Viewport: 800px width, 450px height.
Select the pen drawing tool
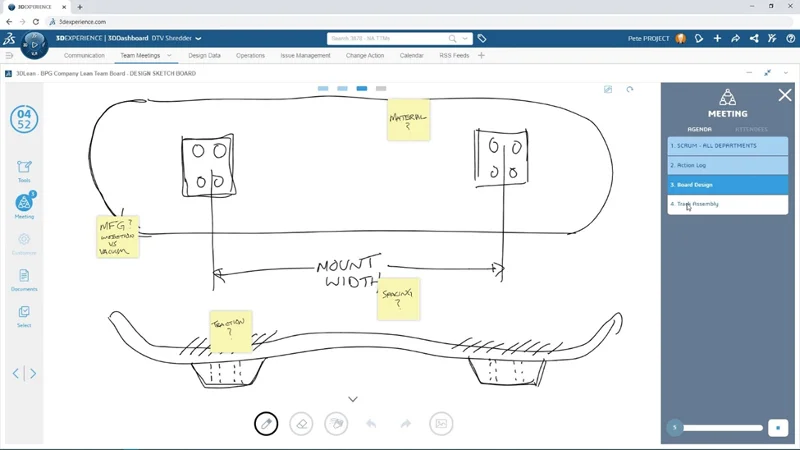click(x=266, y=424)
